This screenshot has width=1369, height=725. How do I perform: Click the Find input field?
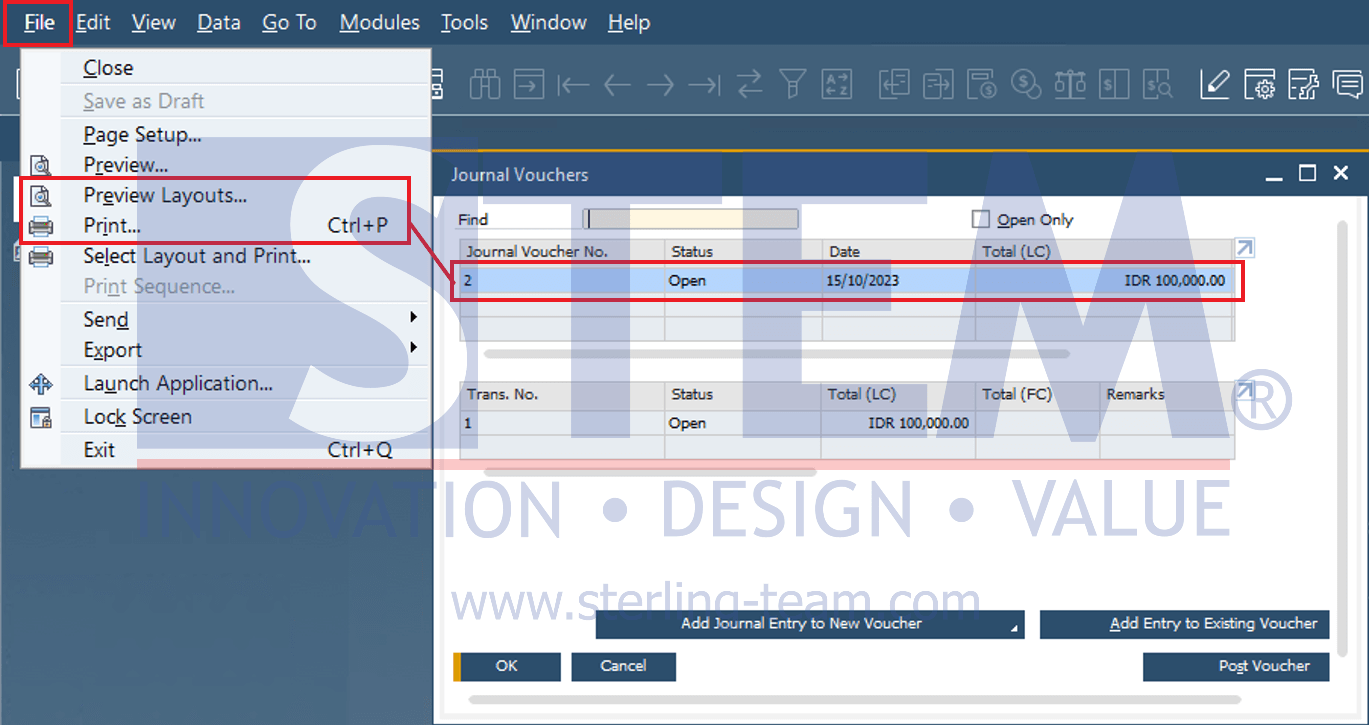pyautogui.click(x=691, y=220)
